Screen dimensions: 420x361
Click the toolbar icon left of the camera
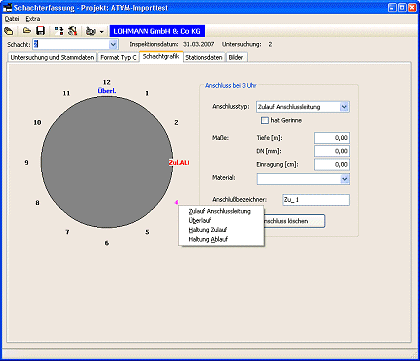coord(72,31)
